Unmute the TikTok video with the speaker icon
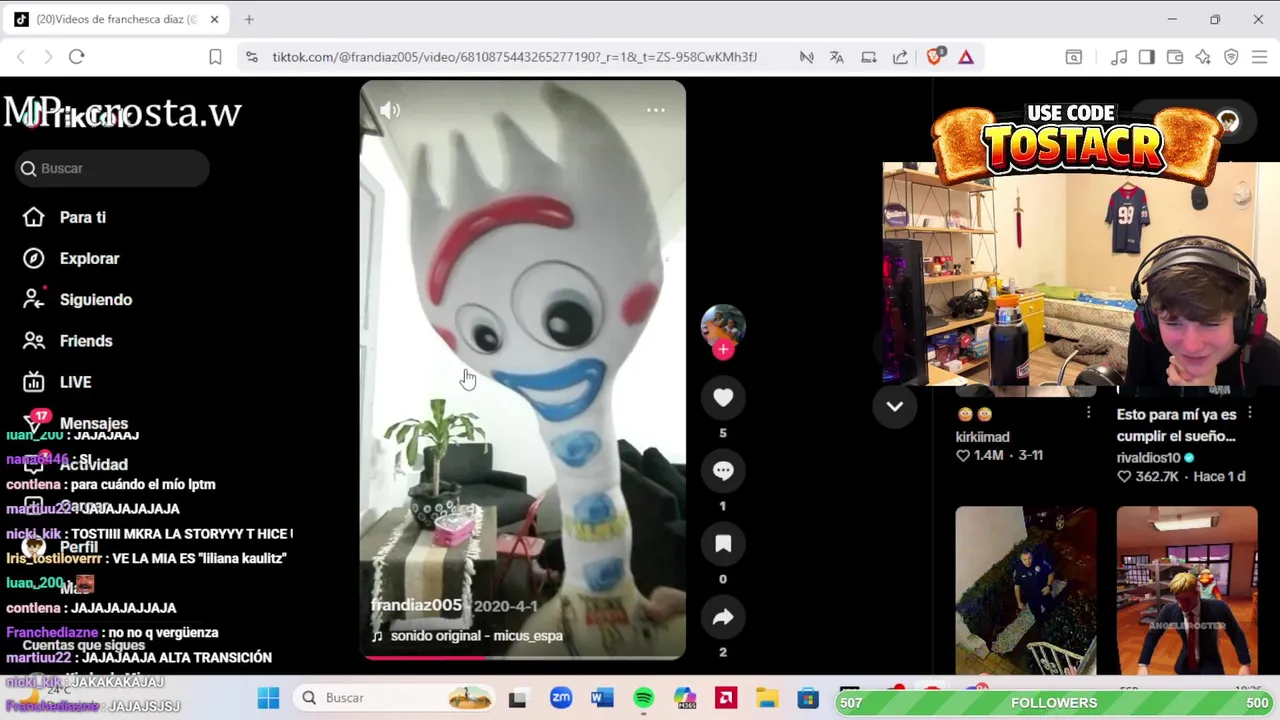The height and width of the screenshot is (720, 1280). [390, 111]
